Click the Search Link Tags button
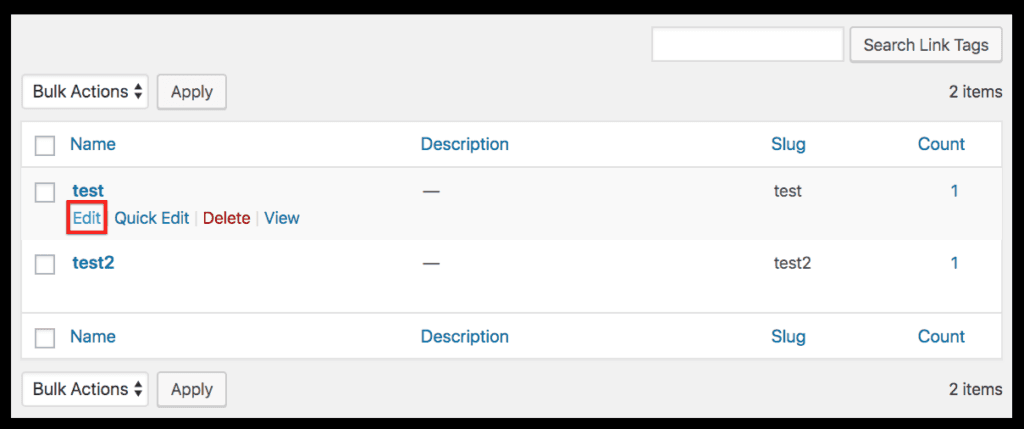The image size is (1024, 429). 925,45
